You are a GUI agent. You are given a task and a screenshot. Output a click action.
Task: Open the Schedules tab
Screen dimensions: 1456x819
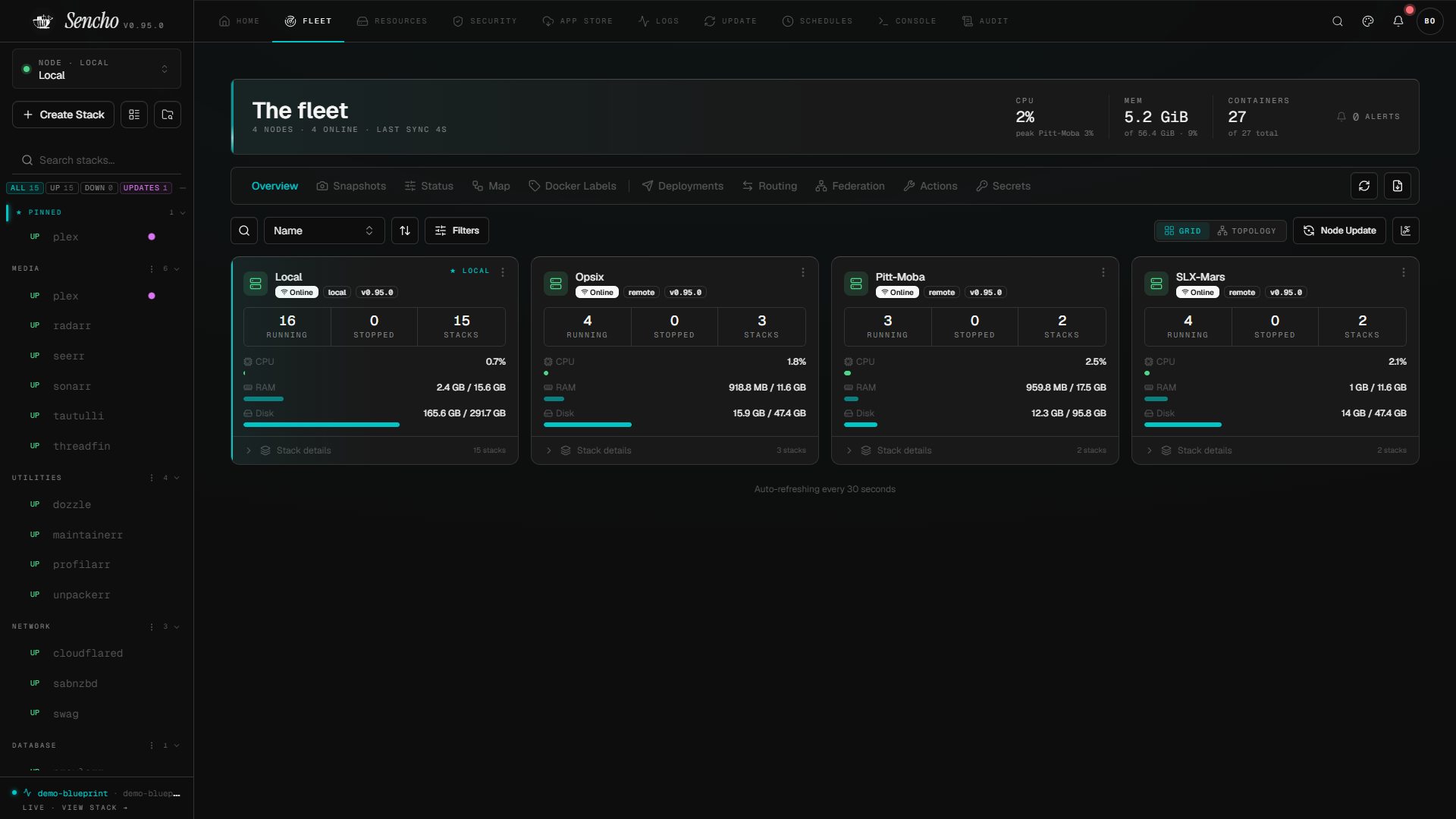pos(817,21)
